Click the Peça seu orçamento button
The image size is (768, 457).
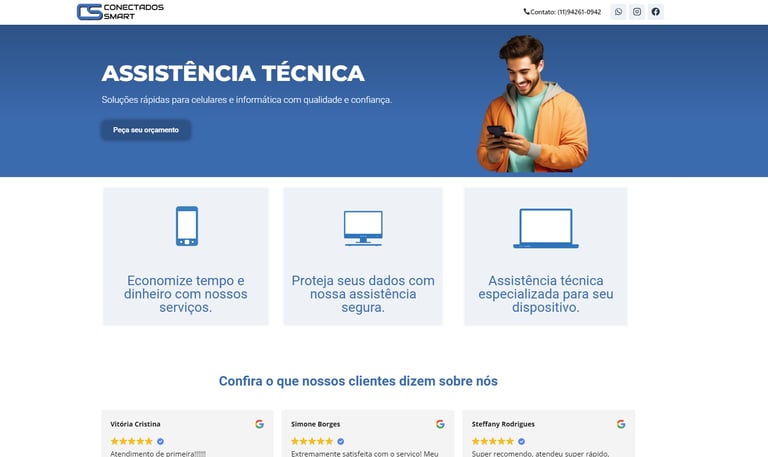click(146, 130)
